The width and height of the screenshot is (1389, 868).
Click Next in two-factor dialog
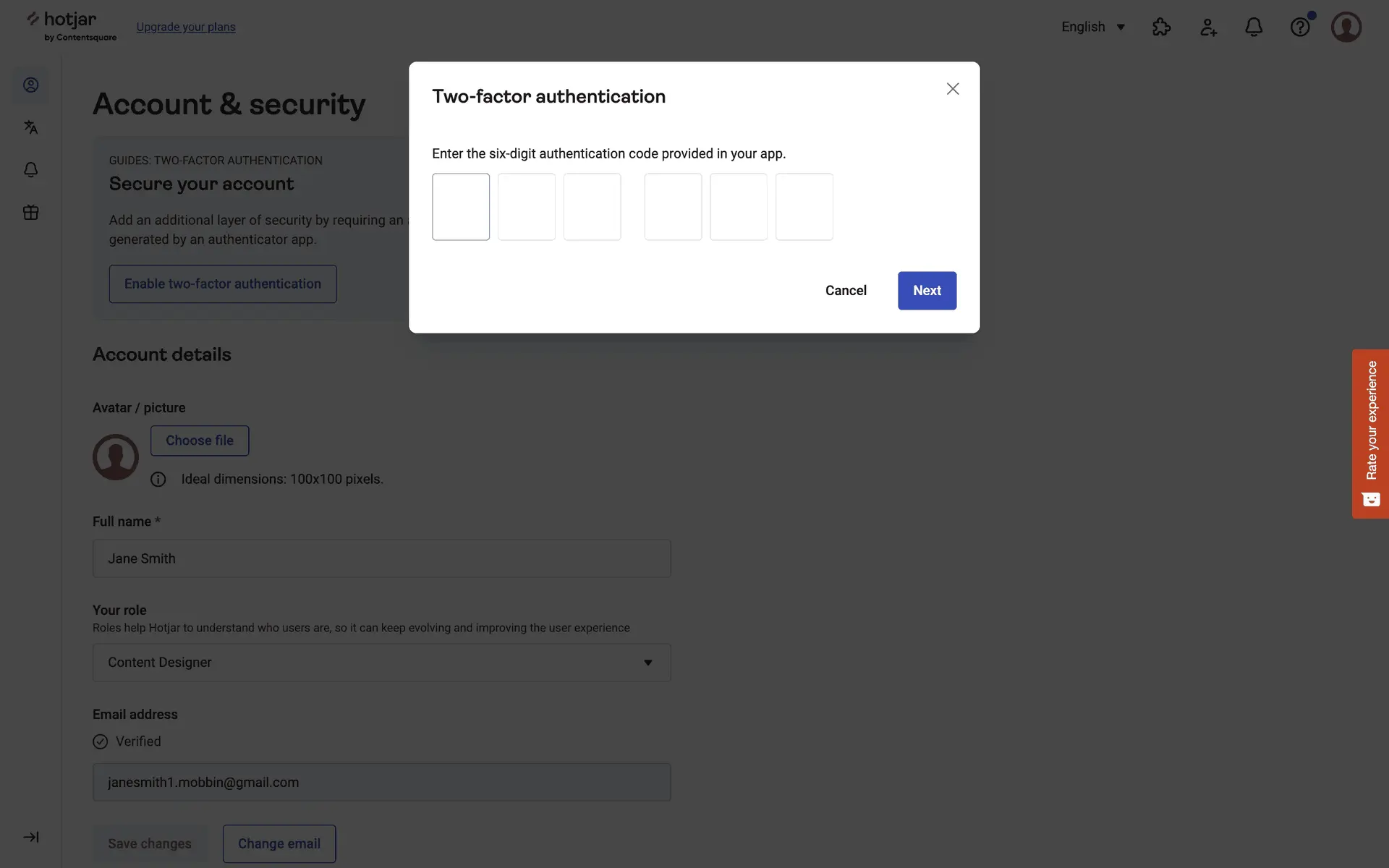point(927,291)
